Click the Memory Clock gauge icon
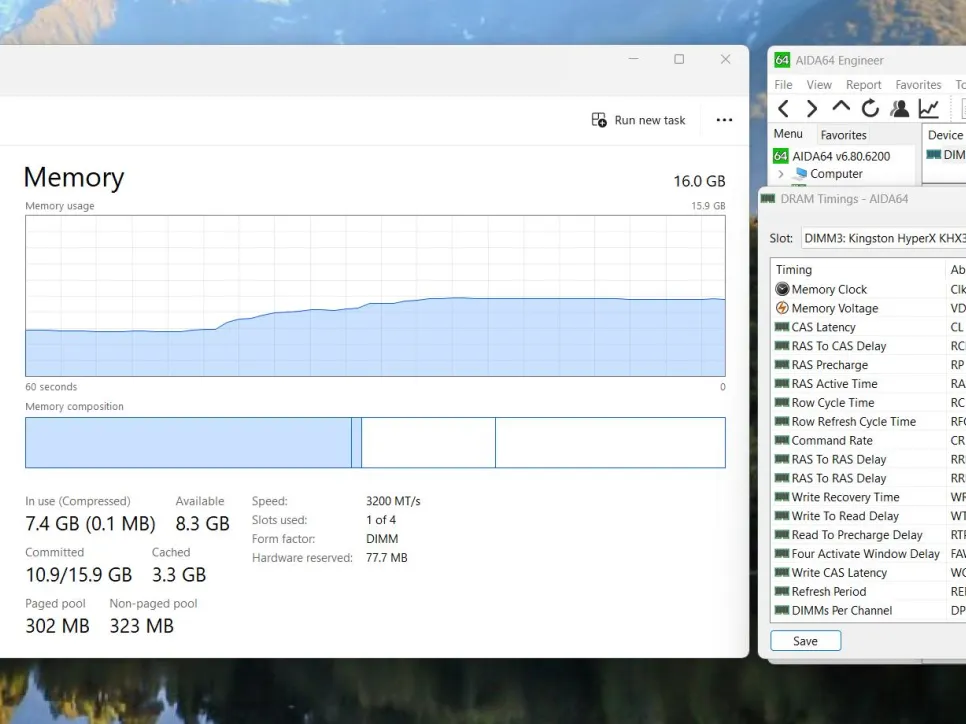Viewport: 966px width, 724px height. point(782,289)
